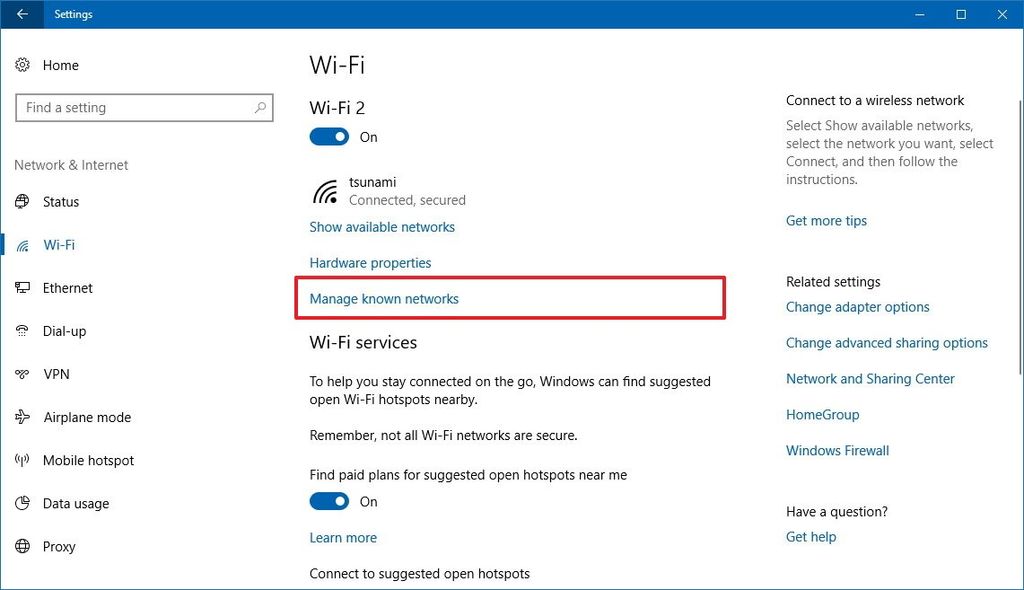Click Change adapter options link
Viewport: 1024px width, 590px height.
pyautogui.click(x=857, y=307)
